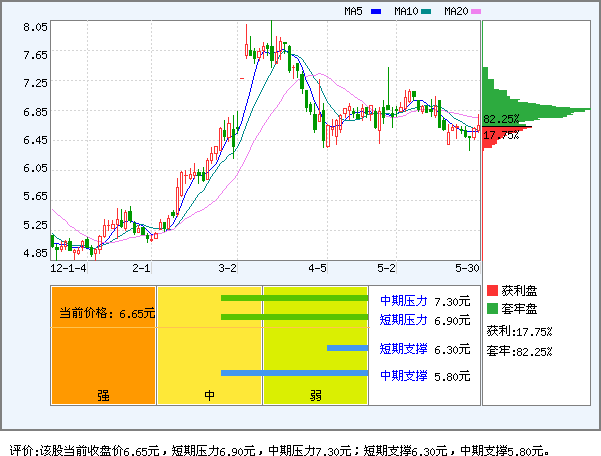
Task: Click the 6.30元 support value
Action: pos(452,349)
